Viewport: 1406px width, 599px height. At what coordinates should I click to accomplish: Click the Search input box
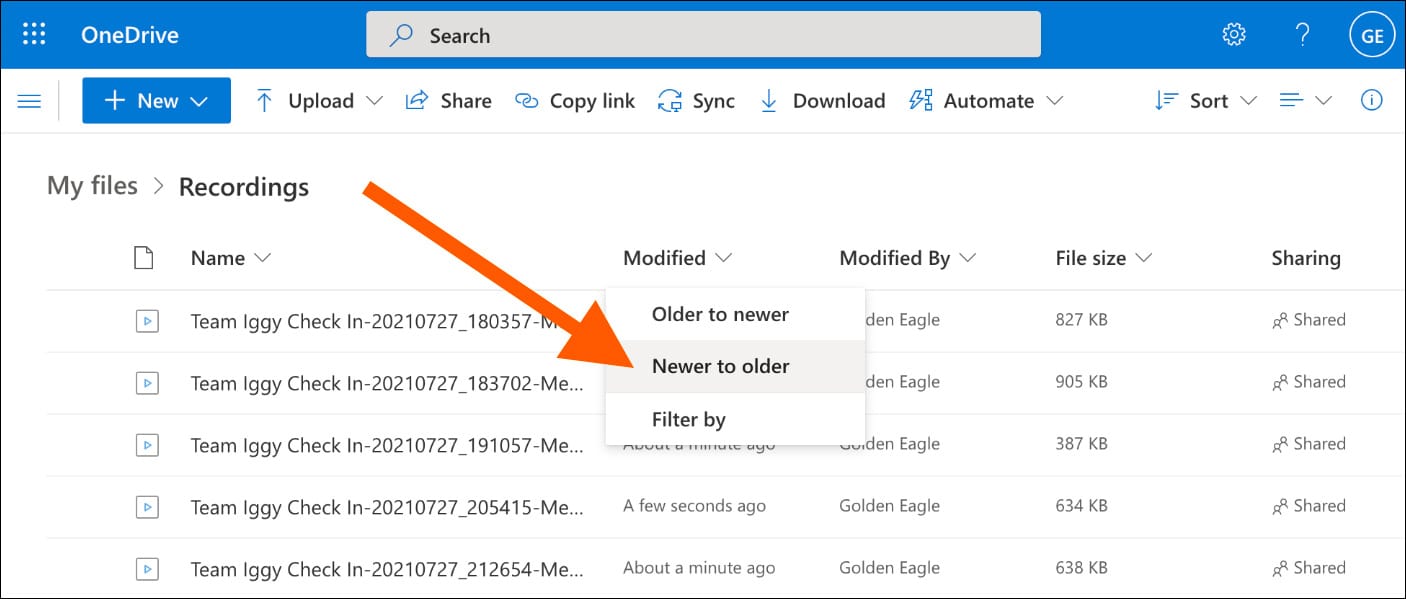[x=703, y=35]
